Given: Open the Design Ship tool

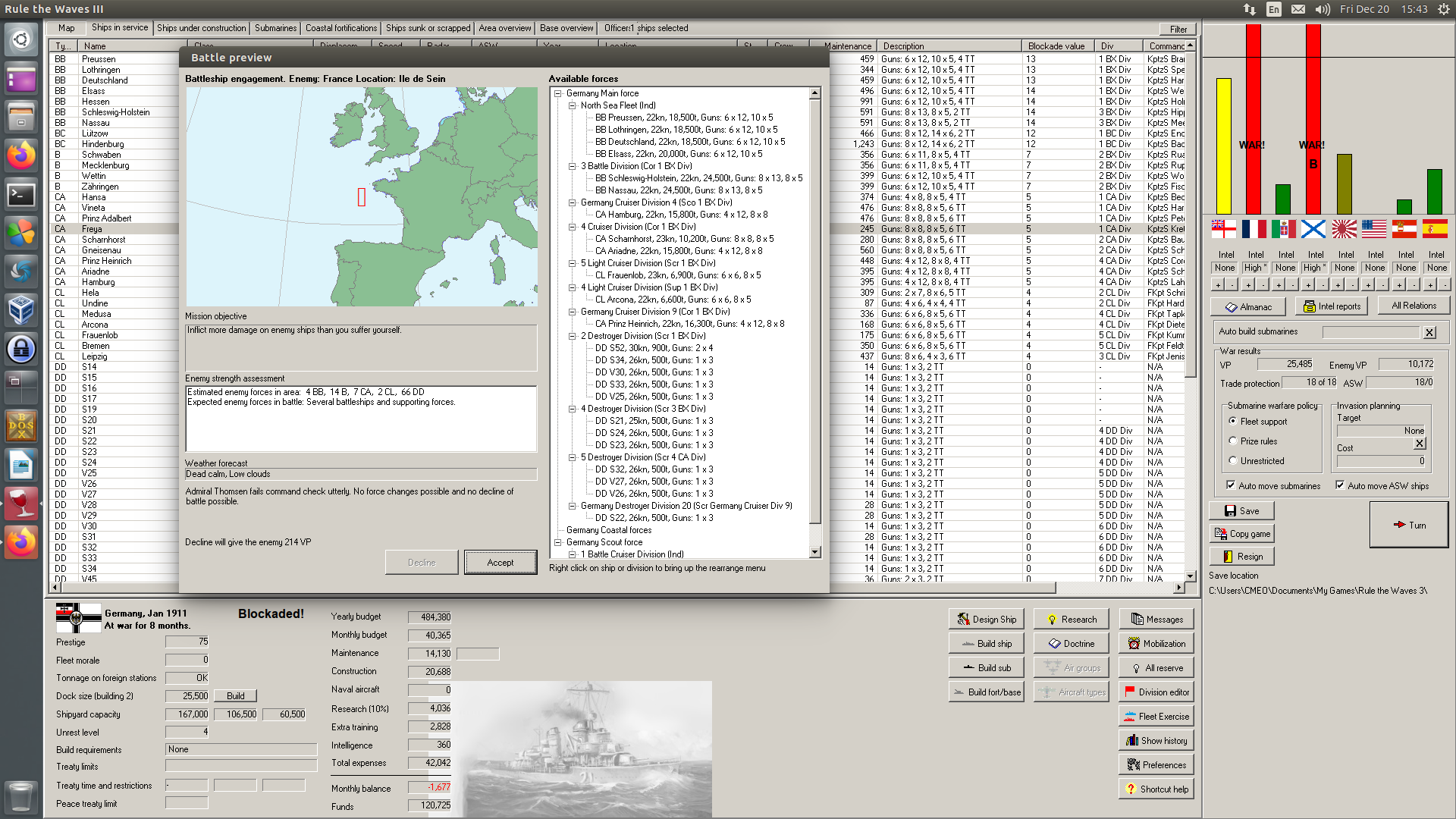Looking at the screenshot, I should [x=986, y=619].
